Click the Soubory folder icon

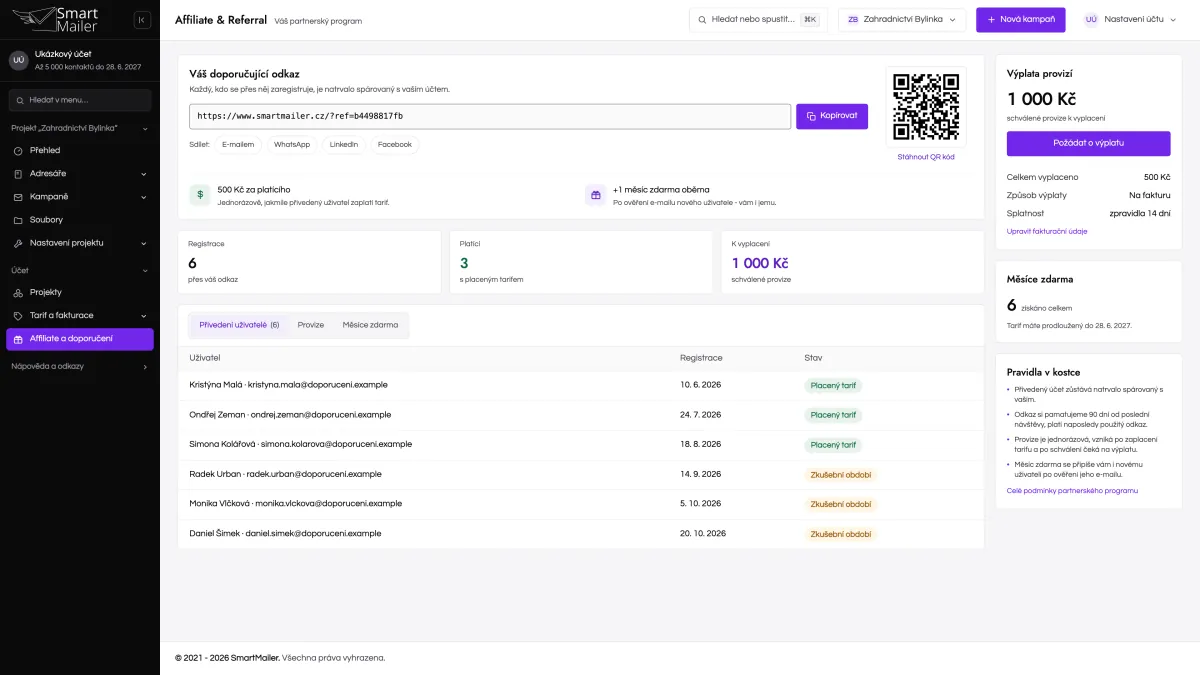(x=18, y=220)
